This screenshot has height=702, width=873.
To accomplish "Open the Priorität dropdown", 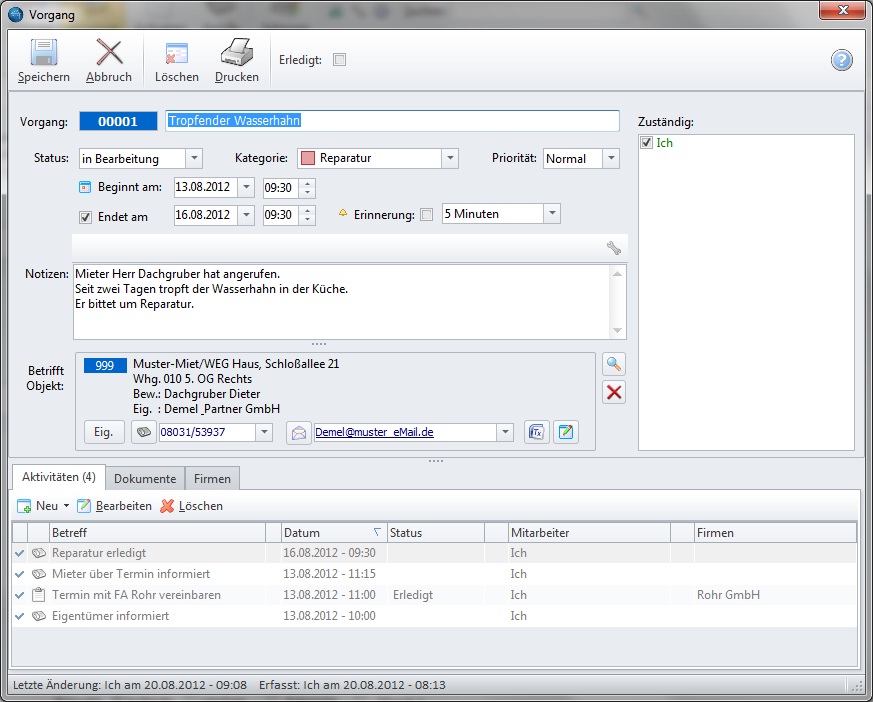I will point(611,158).
